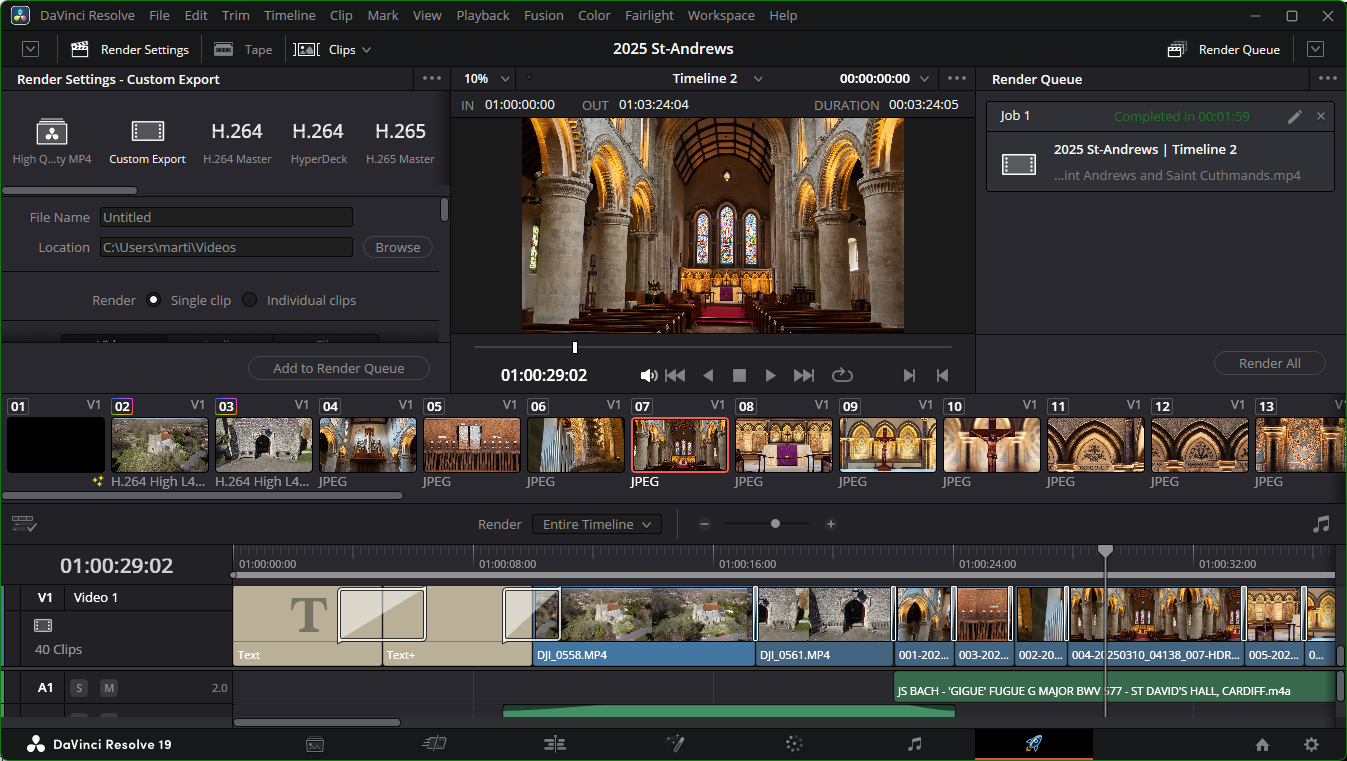Toggle Render Settings panel
Screen dimensions: 1347x761
(x=130, y=49)
